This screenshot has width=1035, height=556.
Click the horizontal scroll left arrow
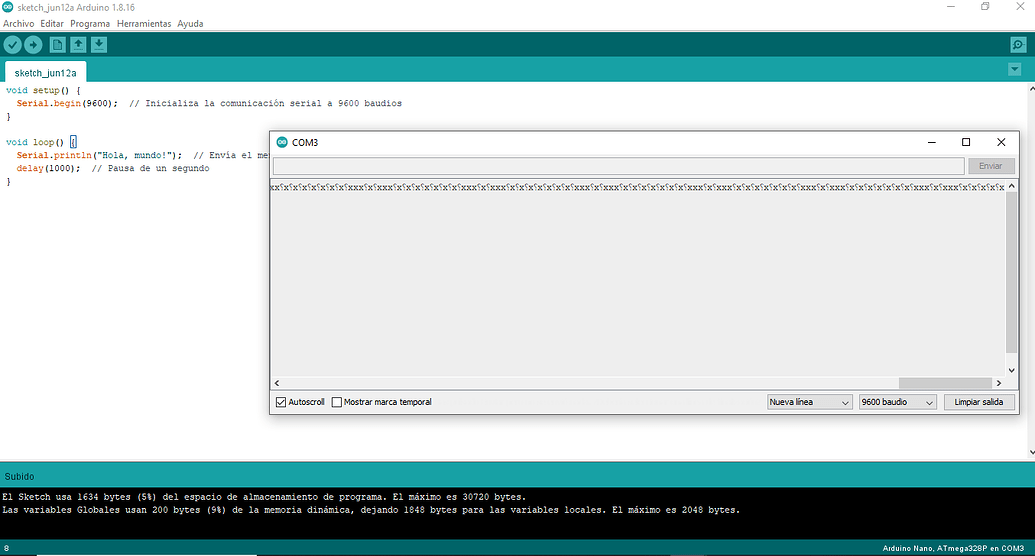click(x=277, y=383)
